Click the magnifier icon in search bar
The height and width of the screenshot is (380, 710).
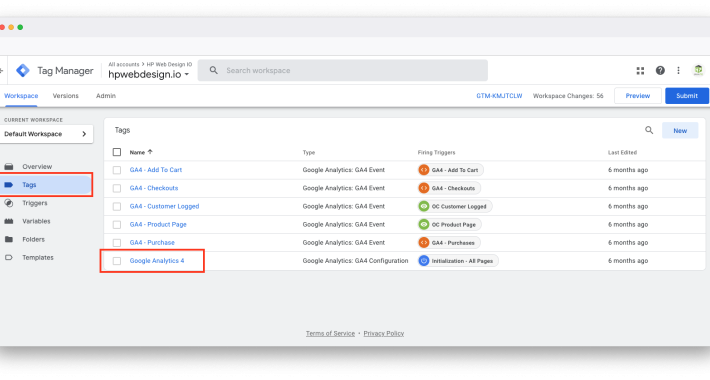coord(214,70)
